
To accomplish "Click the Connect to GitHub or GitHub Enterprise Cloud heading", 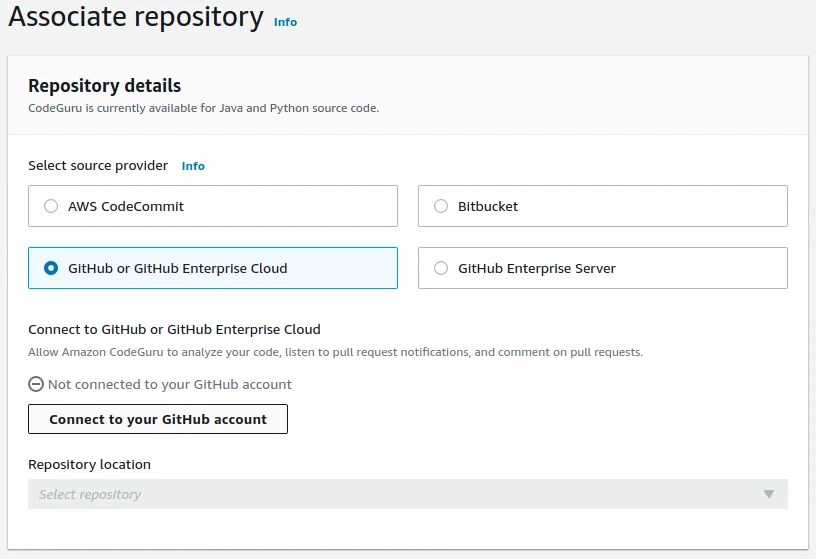I will click(x=174, y=329).
